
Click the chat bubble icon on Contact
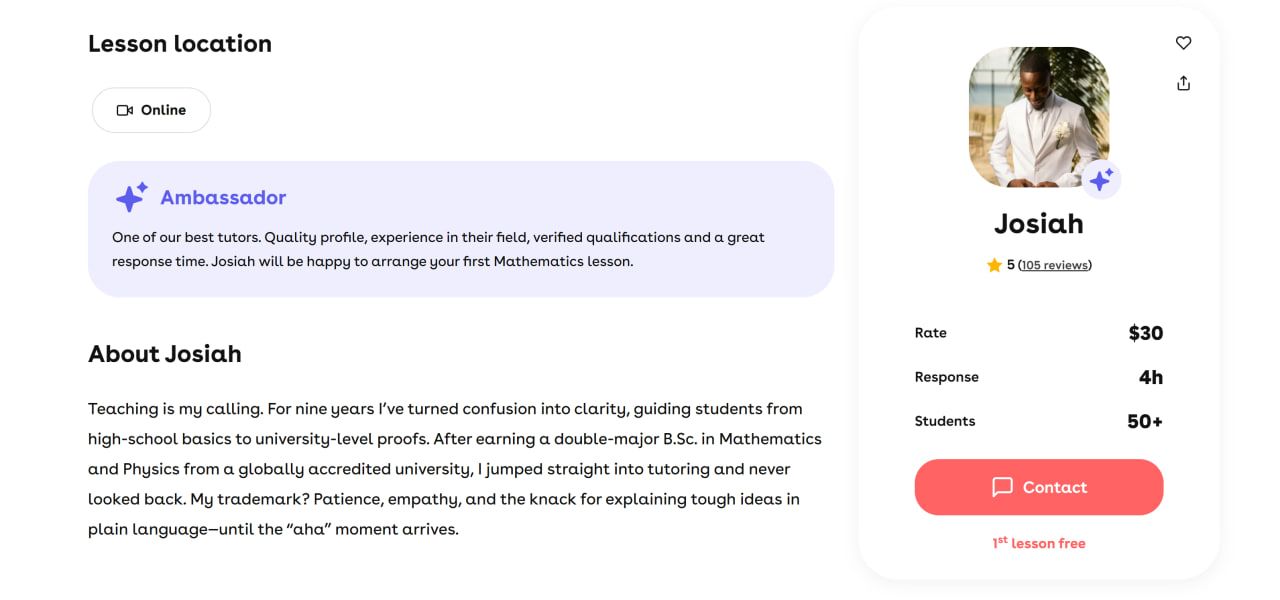1002,487
